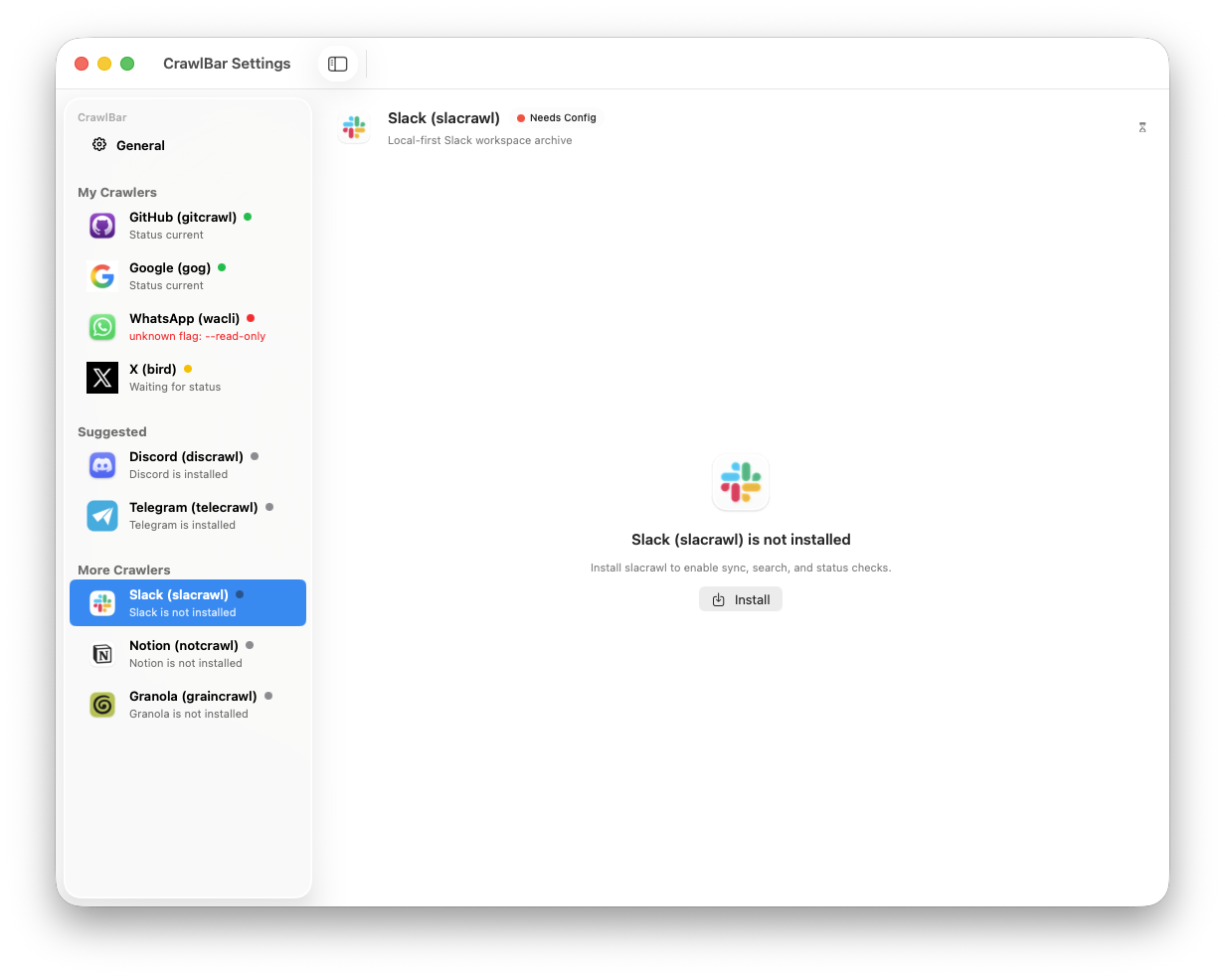Open the General settings item
The height and width of the screenshot is (980, 1225).
pyautogui.click(x=188, y=145)
